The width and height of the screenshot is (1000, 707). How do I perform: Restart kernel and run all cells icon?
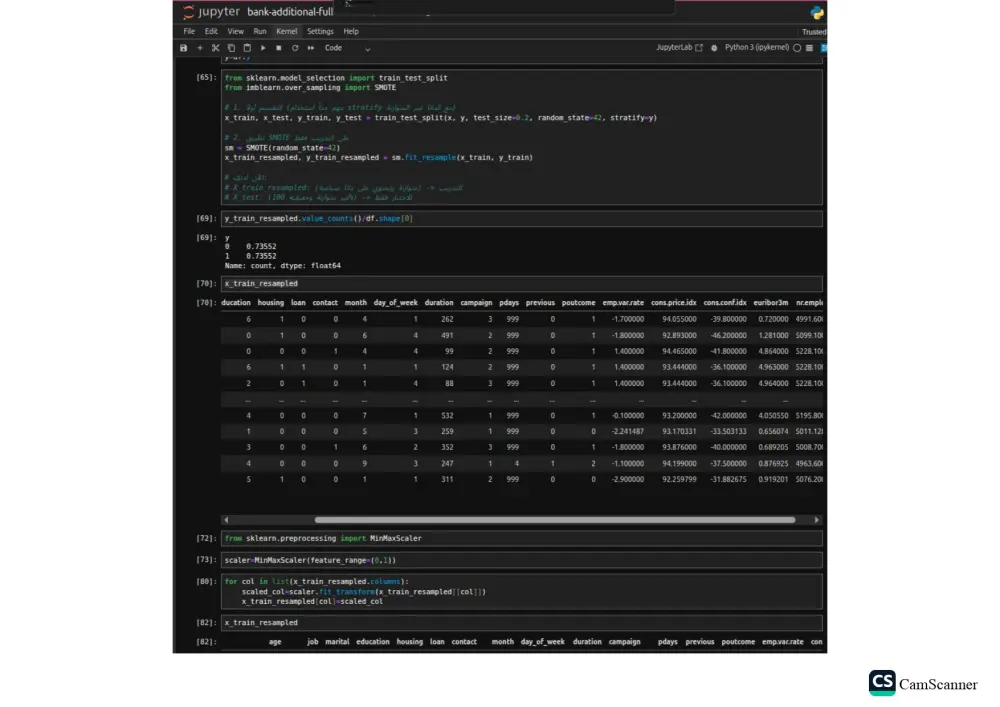[x=311, y=47]
